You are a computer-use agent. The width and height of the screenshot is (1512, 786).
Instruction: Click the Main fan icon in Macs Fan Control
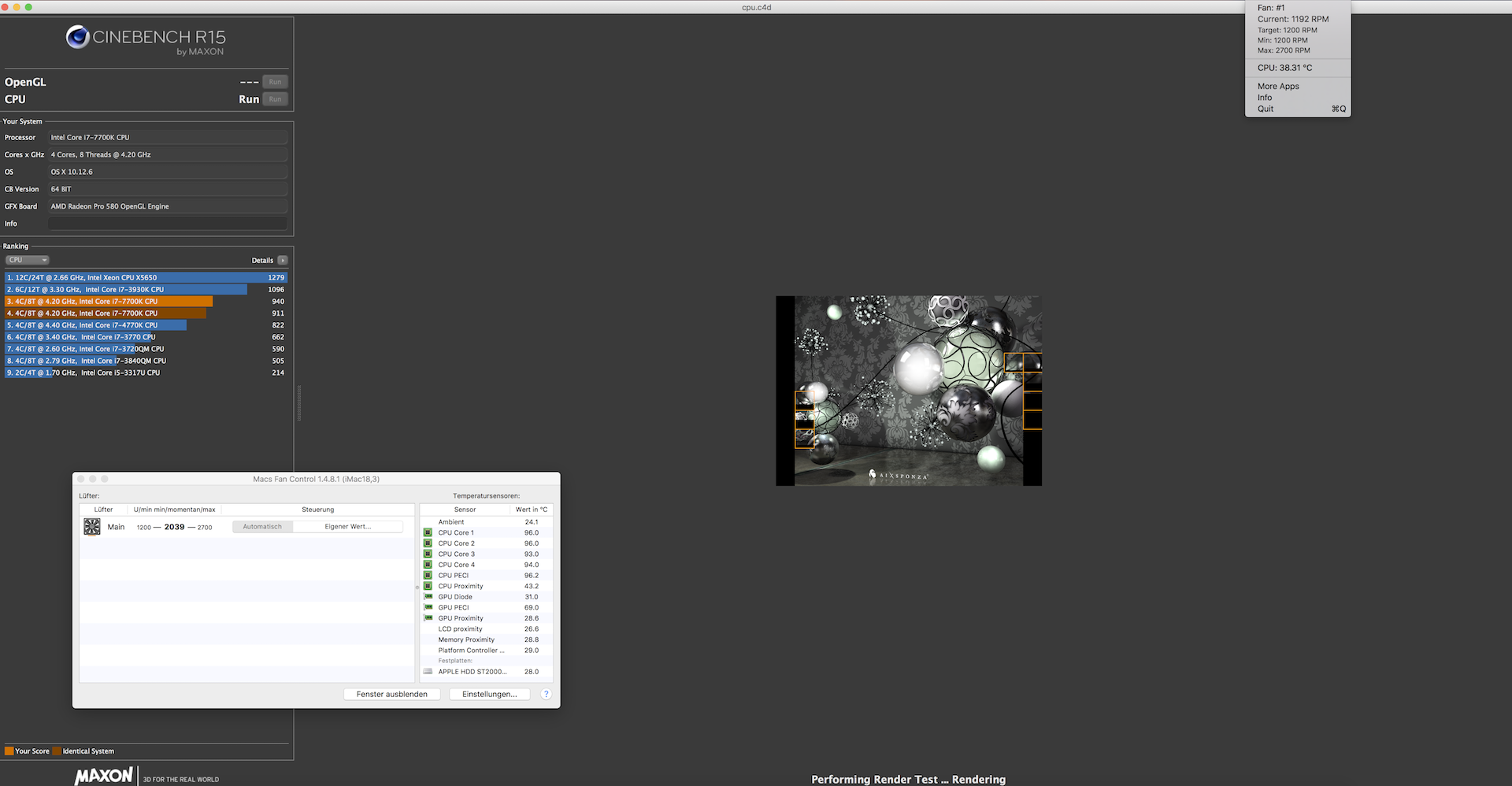coord(92,527)
